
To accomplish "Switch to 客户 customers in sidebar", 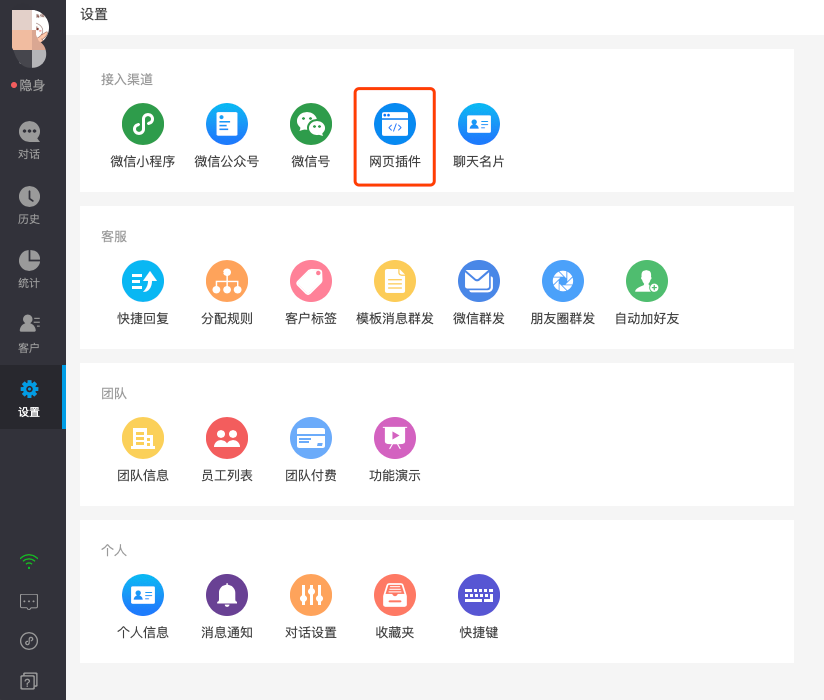I will [x=29, y=334].
